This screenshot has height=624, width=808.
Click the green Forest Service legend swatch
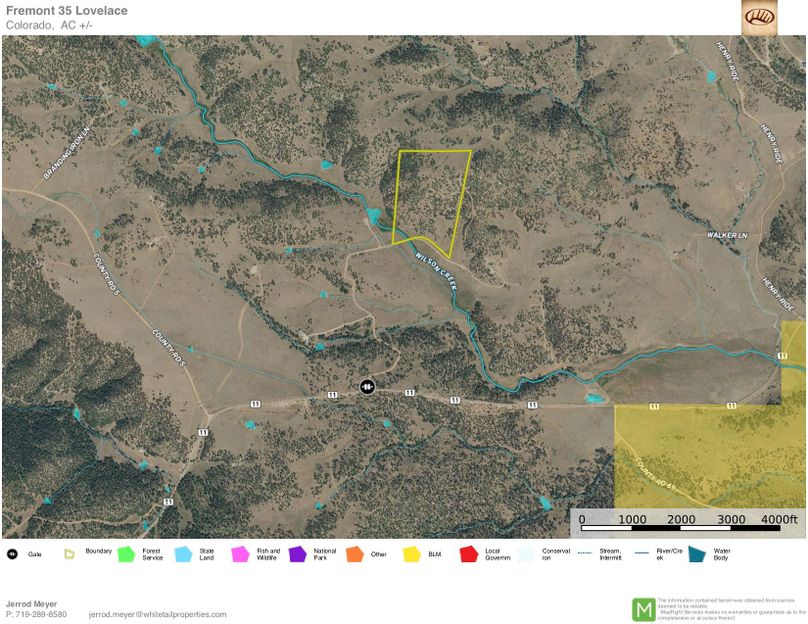126,553
